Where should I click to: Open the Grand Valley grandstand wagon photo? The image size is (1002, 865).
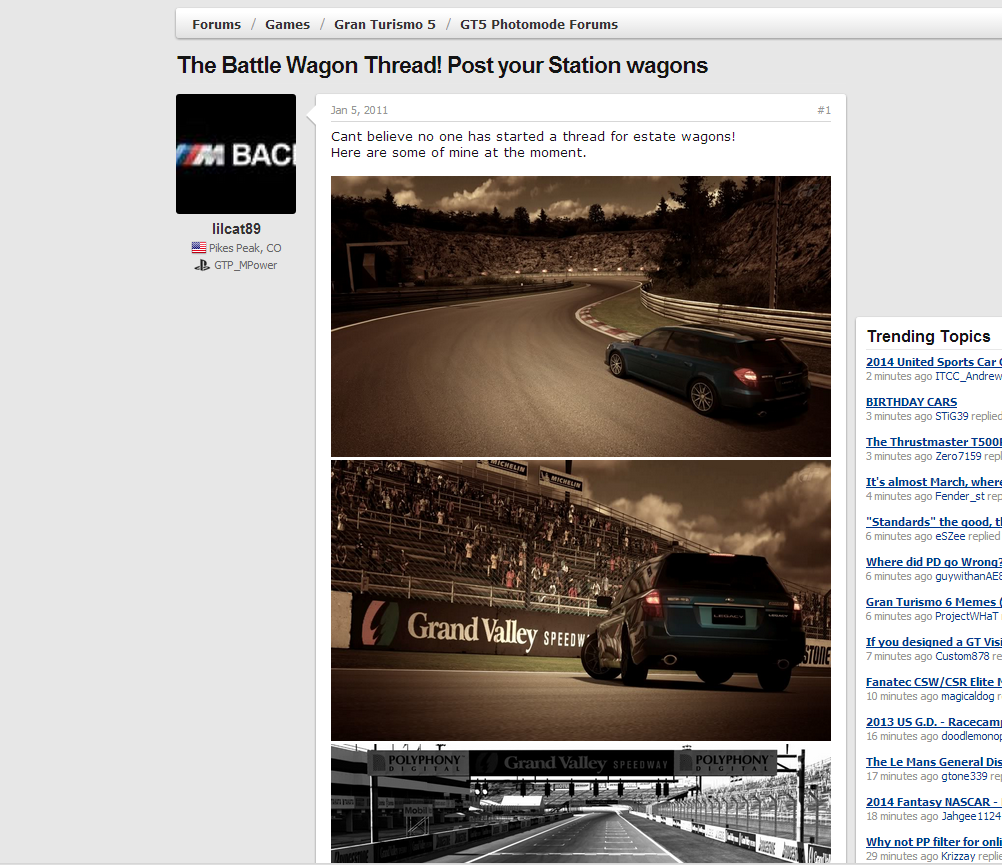(581, 601)
